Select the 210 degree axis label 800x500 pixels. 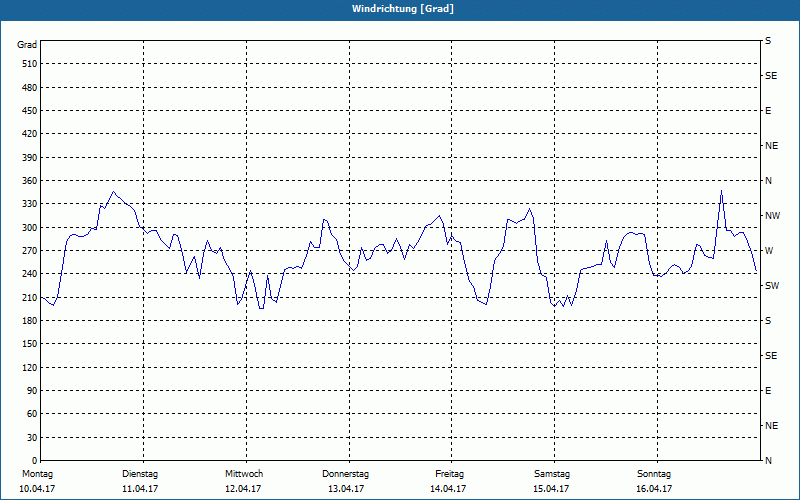[x=30, y=297]
